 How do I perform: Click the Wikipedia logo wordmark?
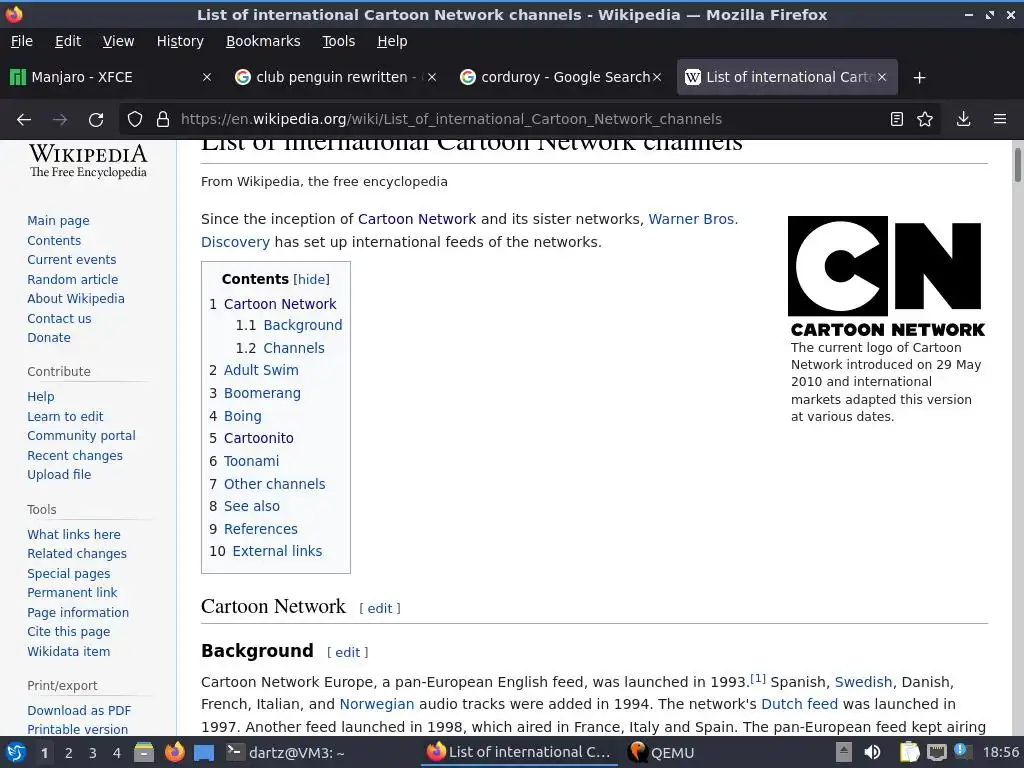[88, 161]
